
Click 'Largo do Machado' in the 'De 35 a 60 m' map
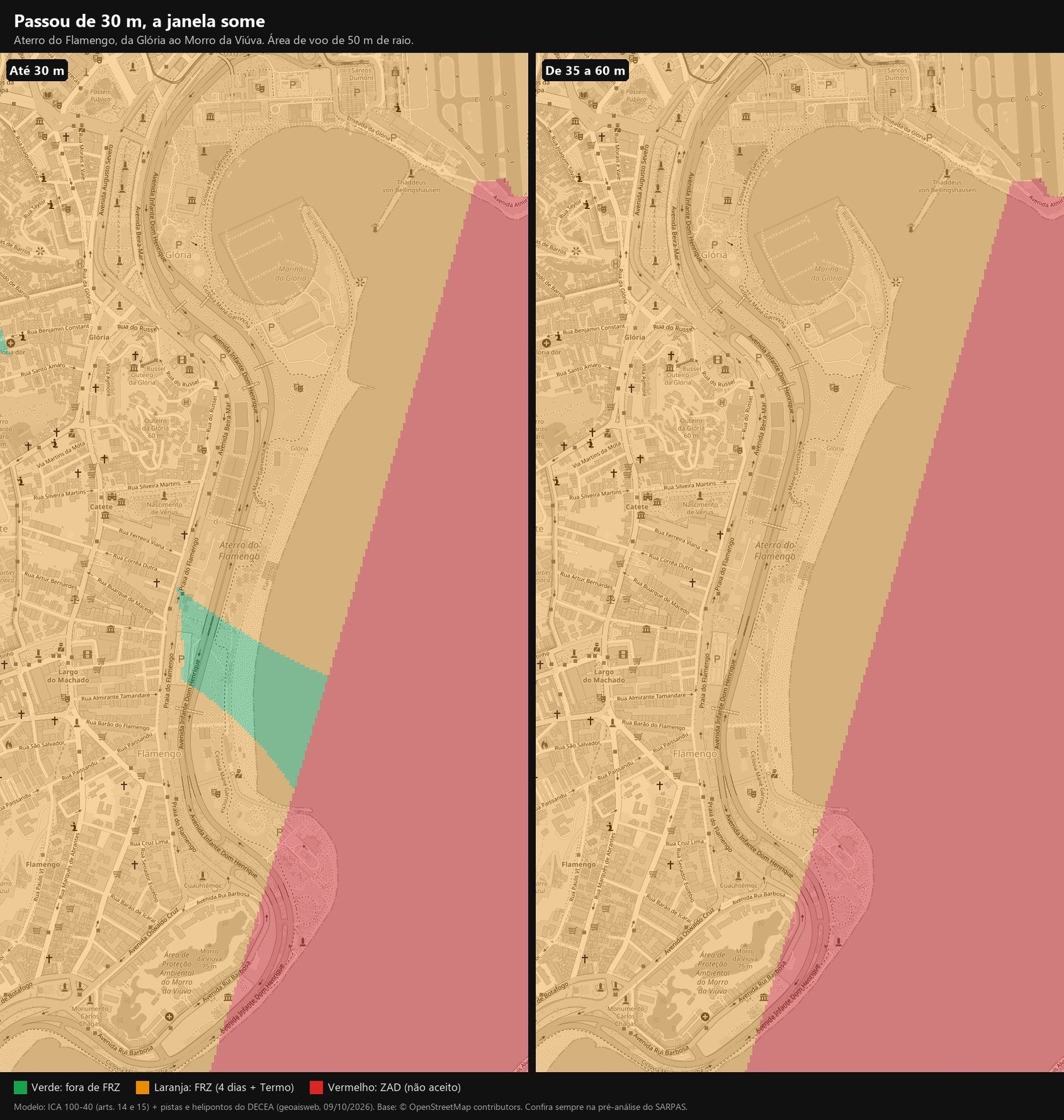pyautogui.click(x=604, y=676)
